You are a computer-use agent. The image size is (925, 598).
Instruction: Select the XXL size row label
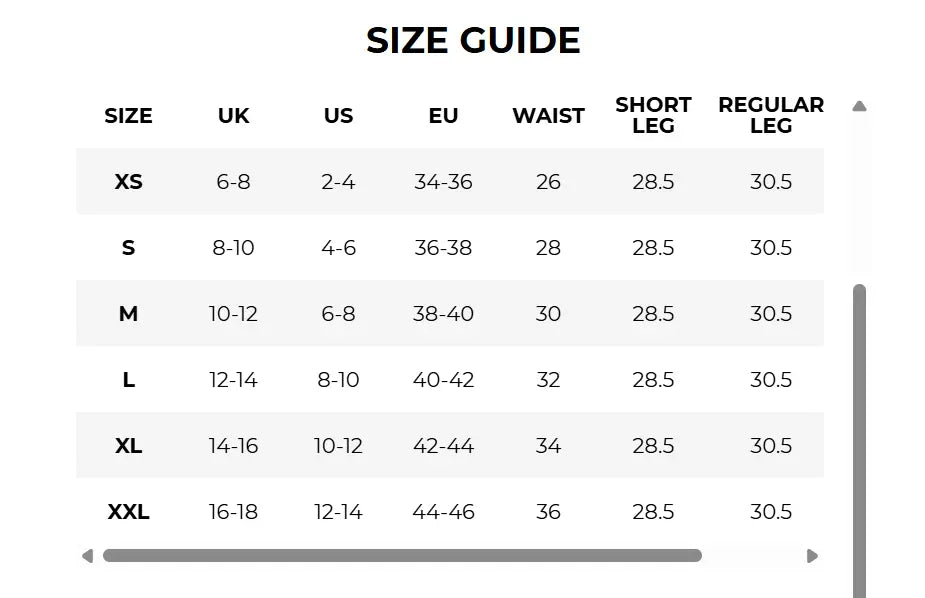[x=129, y=511]
